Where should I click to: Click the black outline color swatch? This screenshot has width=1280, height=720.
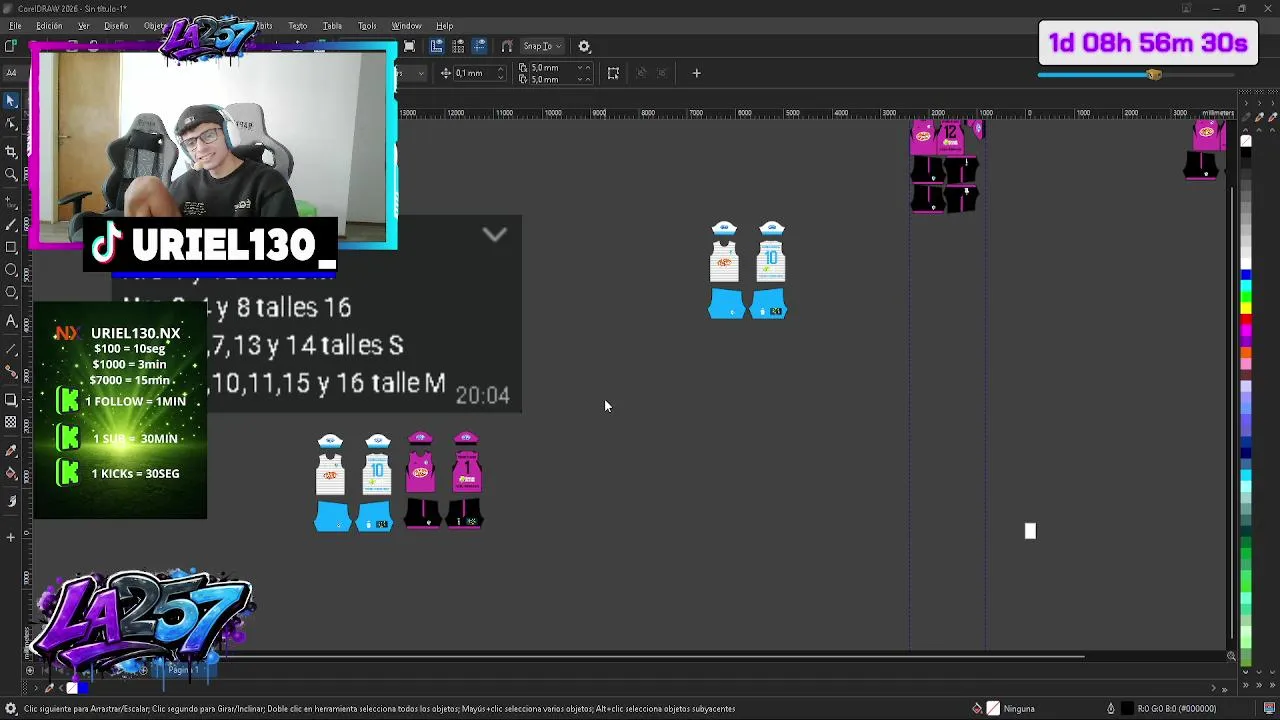(x=1127, y=709)
